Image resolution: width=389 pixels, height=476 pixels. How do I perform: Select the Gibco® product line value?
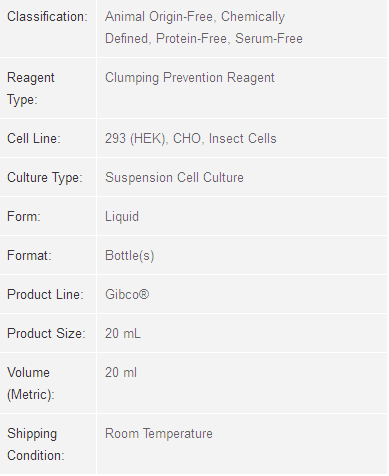coord(127,294)
